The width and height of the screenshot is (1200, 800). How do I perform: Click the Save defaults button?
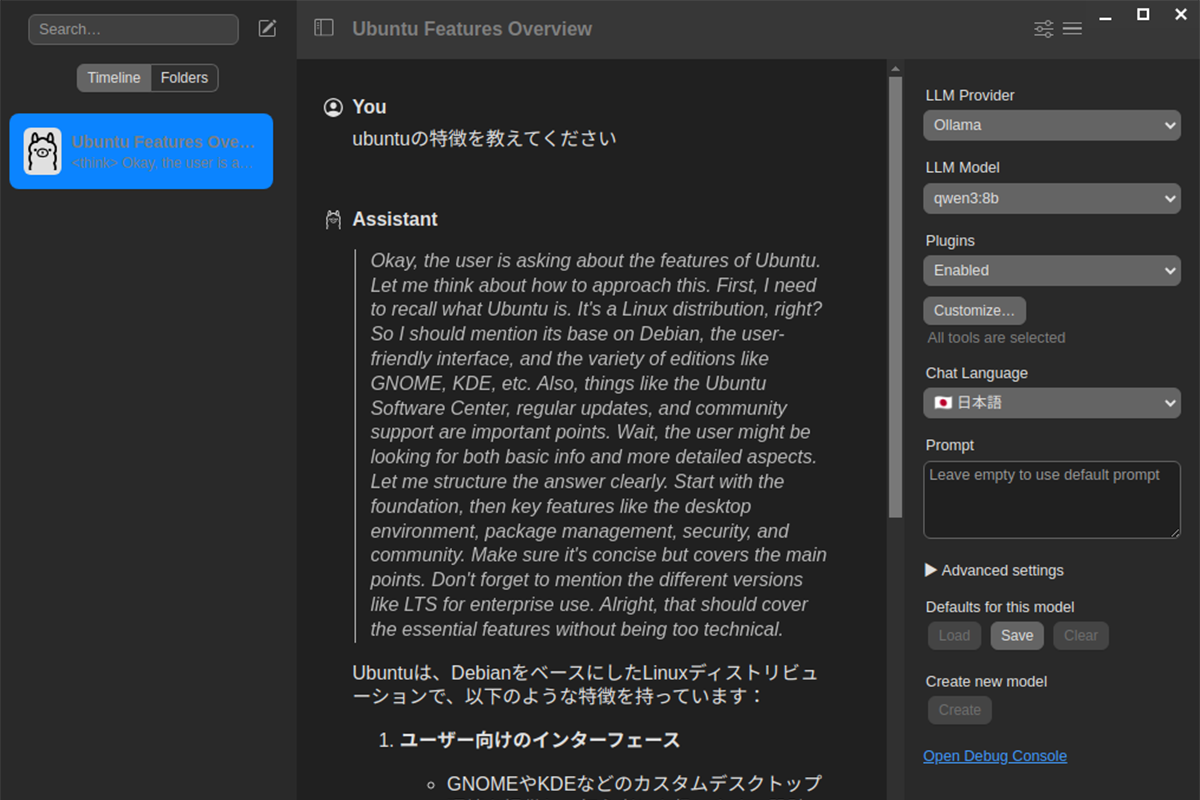pos(1017,636)
